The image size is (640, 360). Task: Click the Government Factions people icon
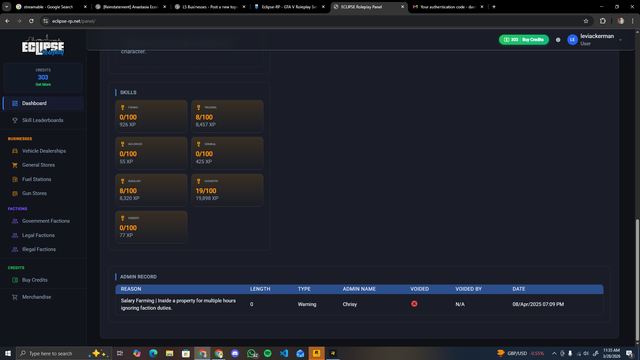point(15,221)
